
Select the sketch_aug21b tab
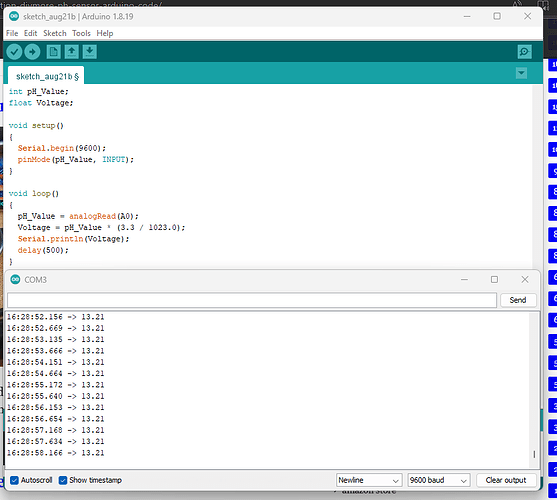coord(47,76)
